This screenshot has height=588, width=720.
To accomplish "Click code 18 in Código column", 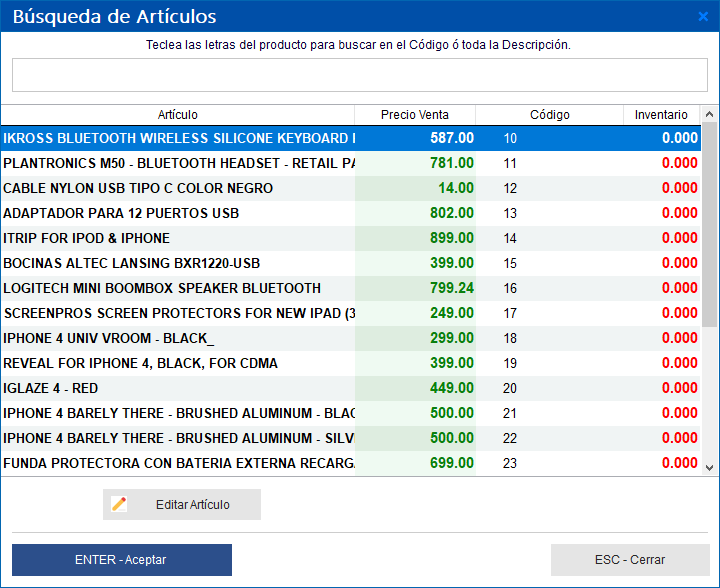I will 510,339.
